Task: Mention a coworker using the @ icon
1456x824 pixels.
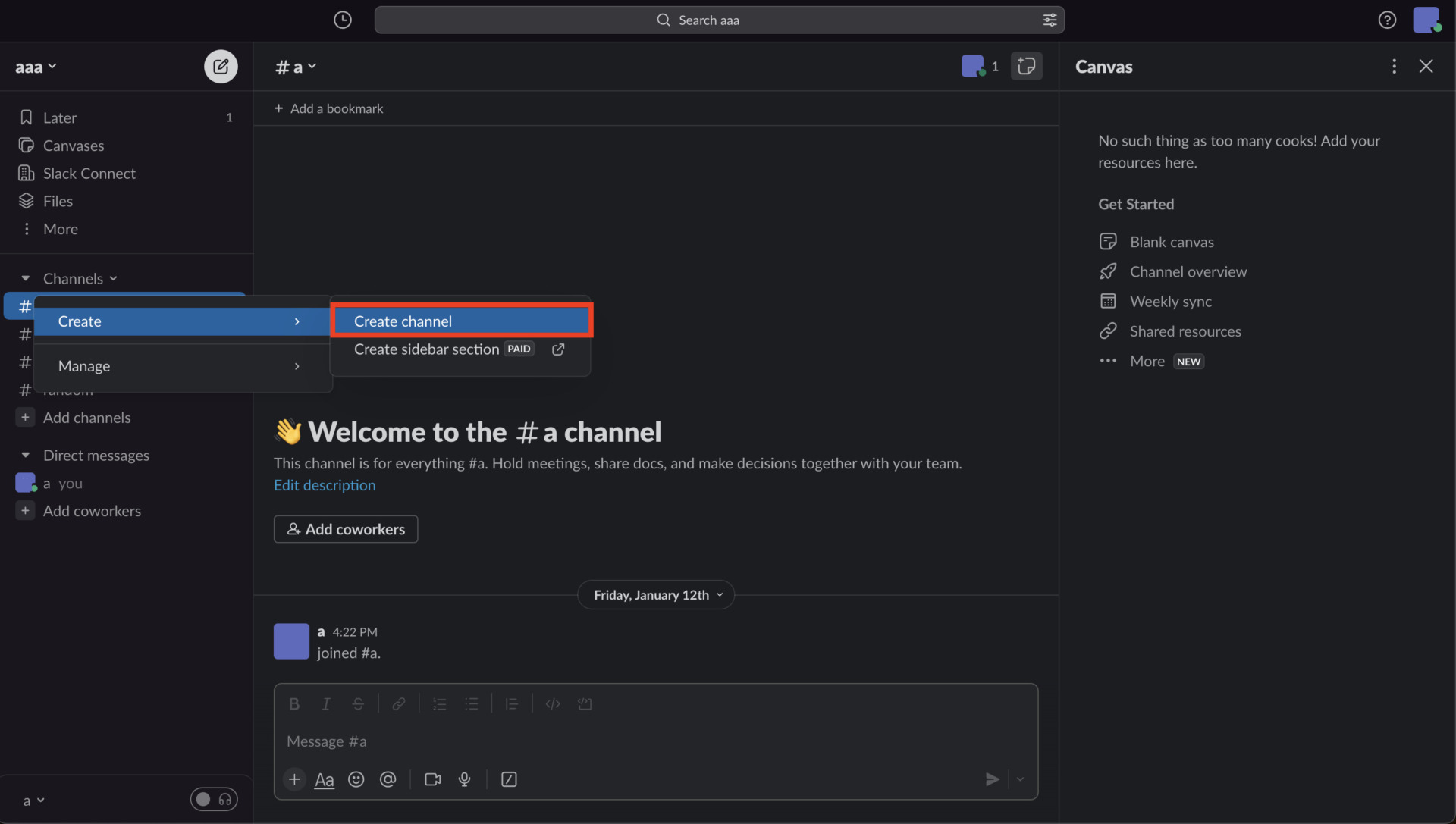Action: [388, 779]
